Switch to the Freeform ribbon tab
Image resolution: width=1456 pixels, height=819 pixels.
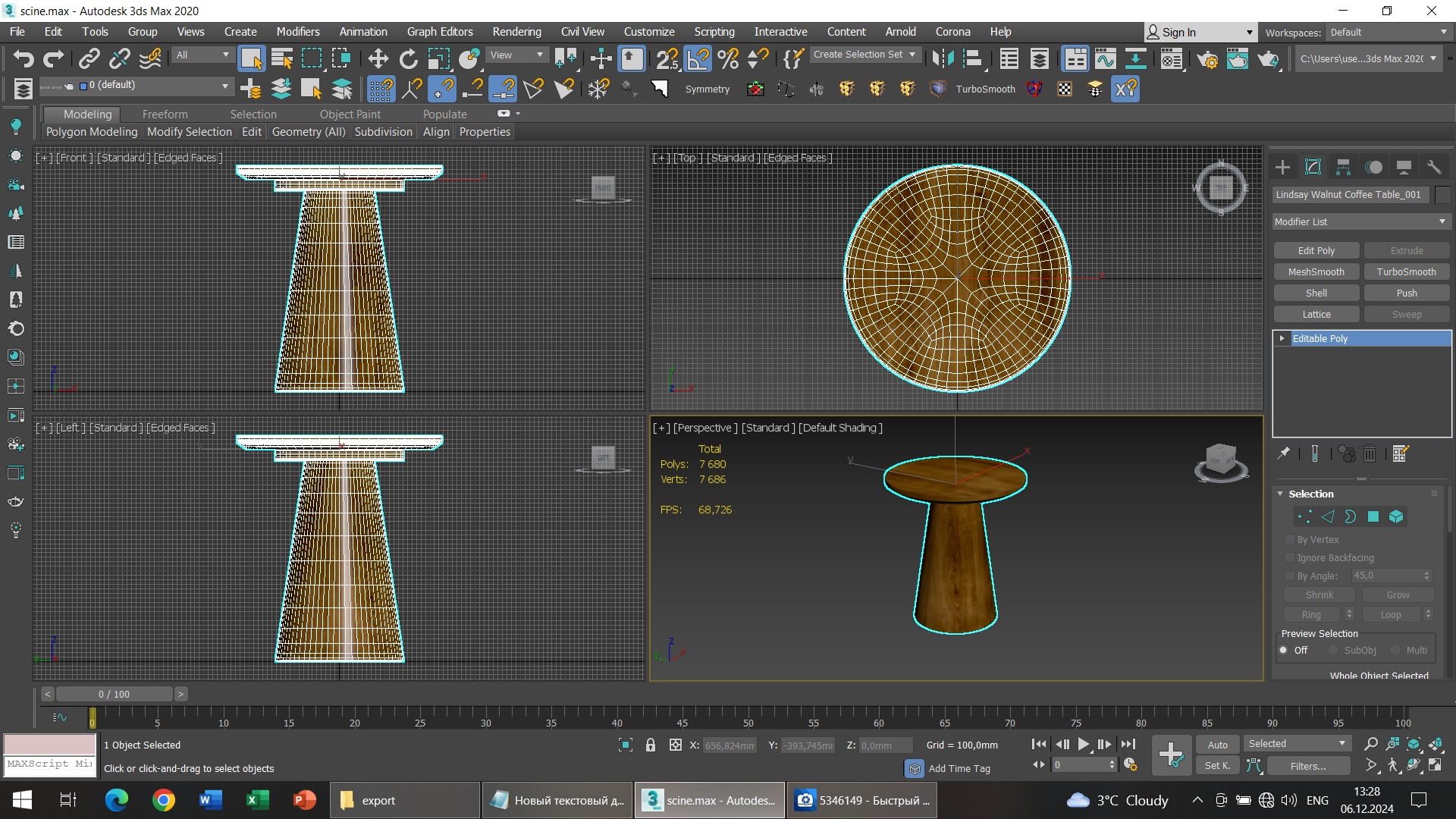(165, 114)
